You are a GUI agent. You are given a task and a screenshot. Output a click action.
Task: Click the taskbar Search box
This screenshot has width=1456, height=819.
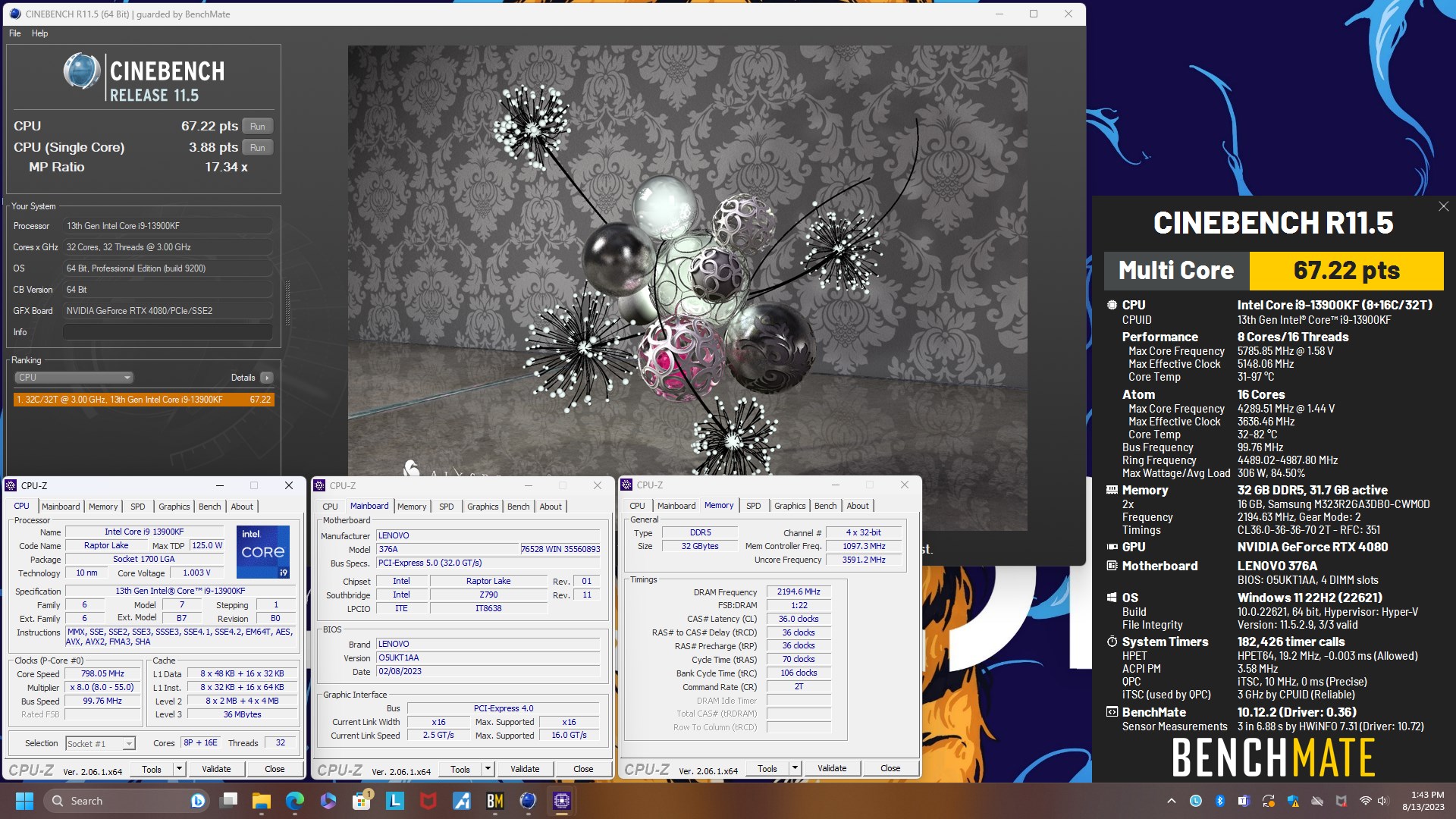tap(125, 801)
